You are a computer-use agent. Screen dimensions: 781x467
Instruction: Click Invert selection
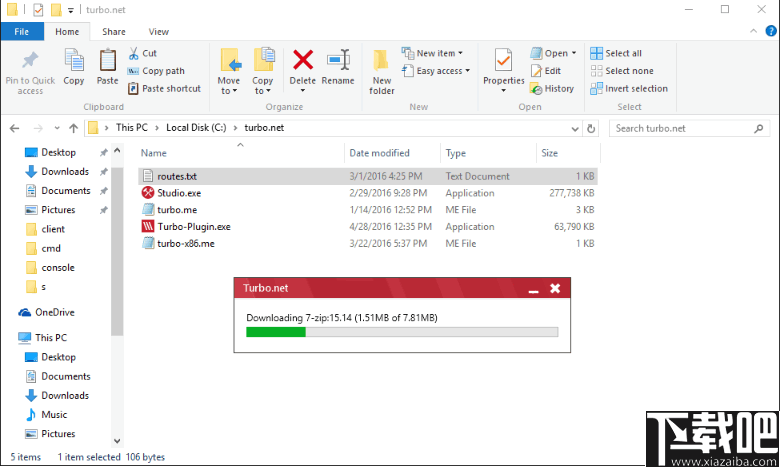[629, 89]
